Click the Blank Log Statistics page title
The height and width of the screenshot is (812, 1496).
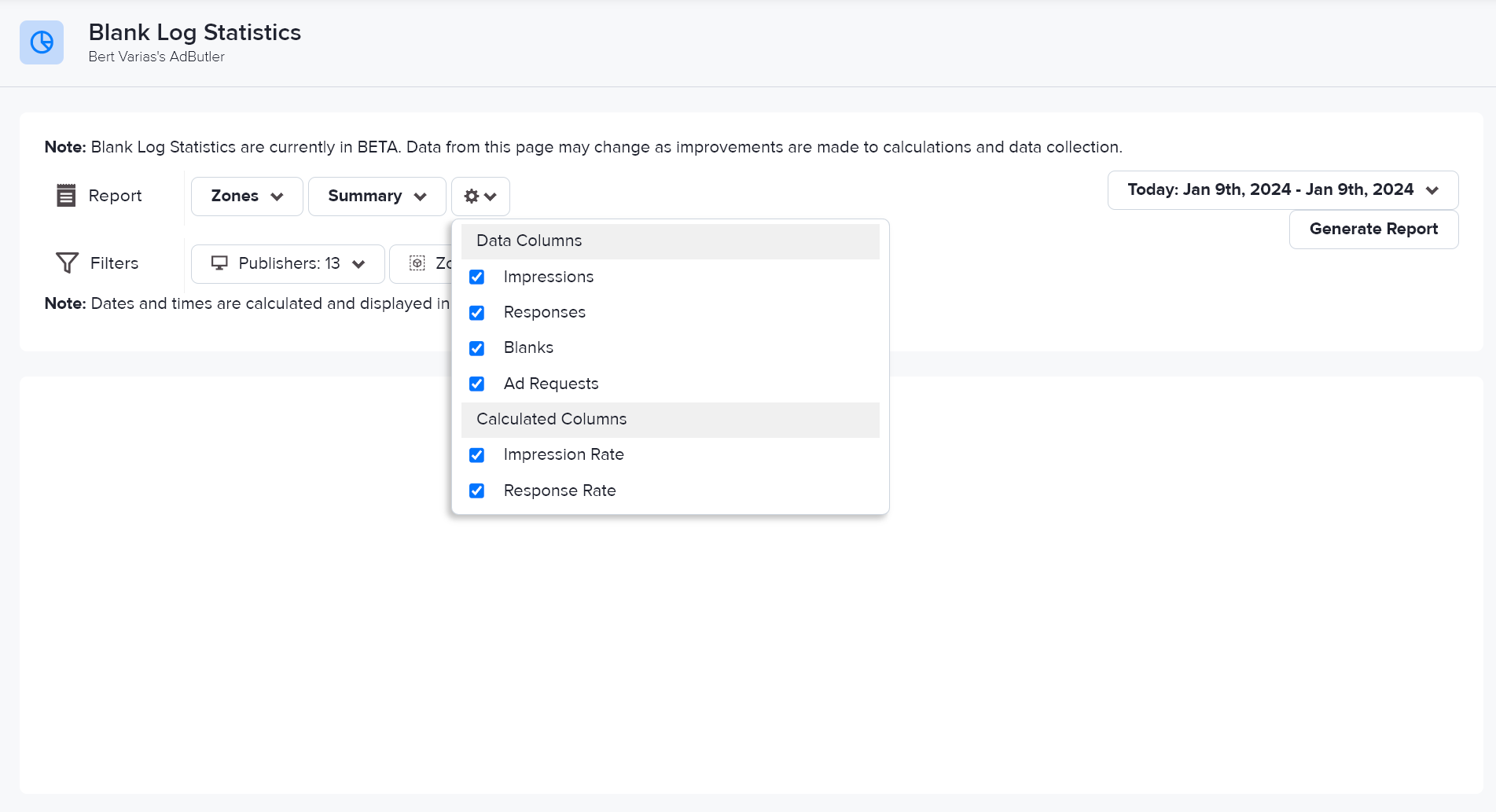coord(195,32)
